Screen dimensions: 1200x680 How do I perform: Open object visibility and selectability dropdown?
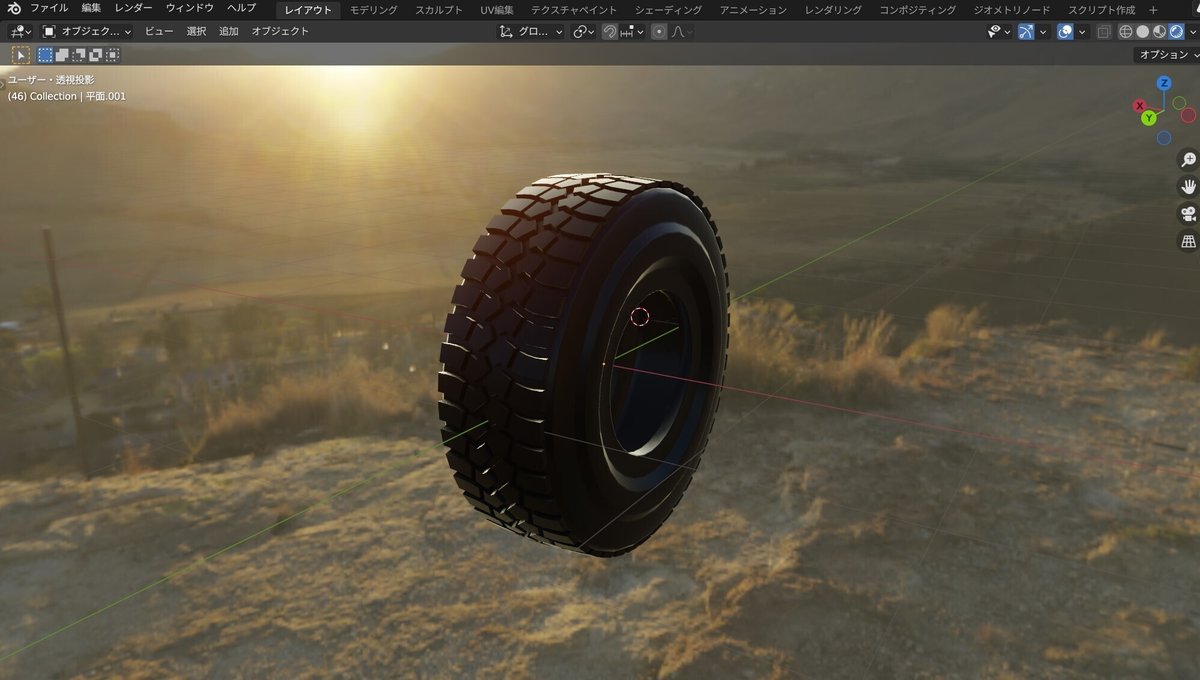click(x=1000, y=31)
